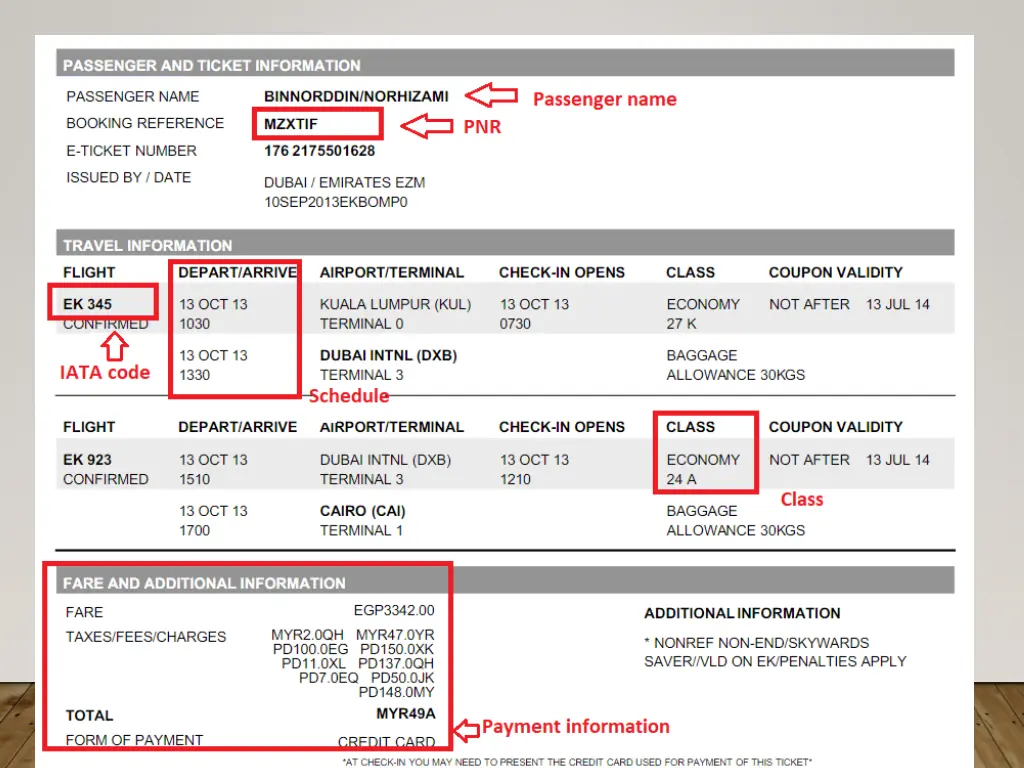This screenshot has height=768, width=1024.
Task: Click CONFIRMED status under EK 923
Action: pyautogui.click(x=106, y=479)
